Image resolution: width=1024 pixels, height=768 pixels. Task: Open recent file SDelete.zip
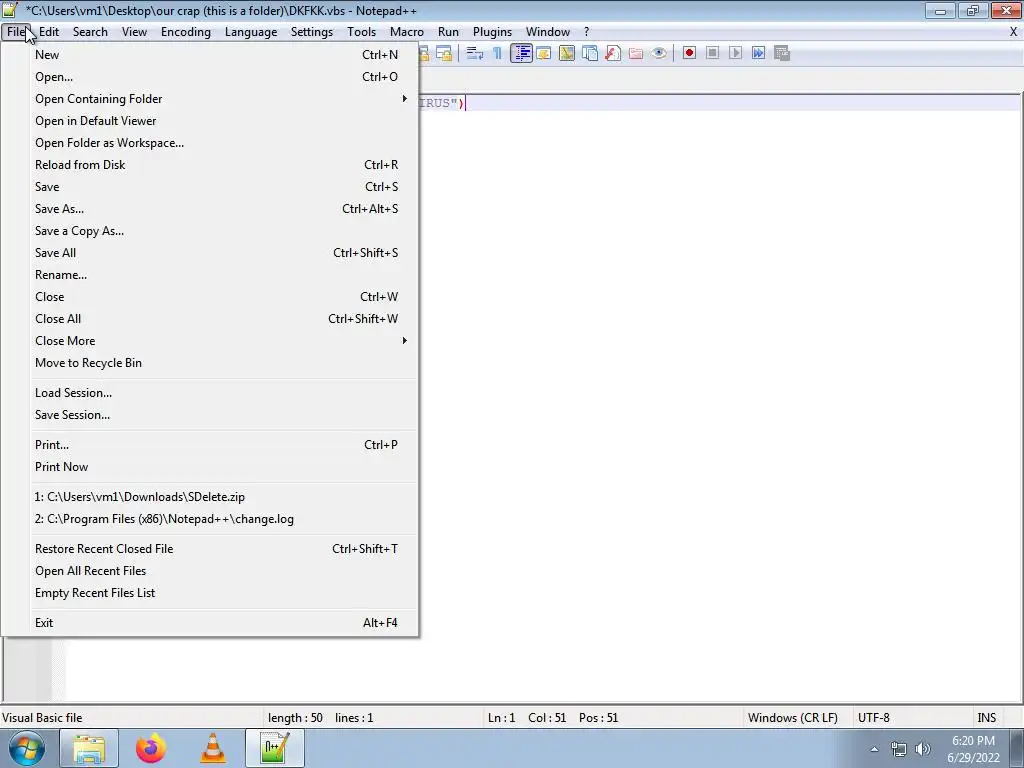pyautogui.click(x=209, y=497)
